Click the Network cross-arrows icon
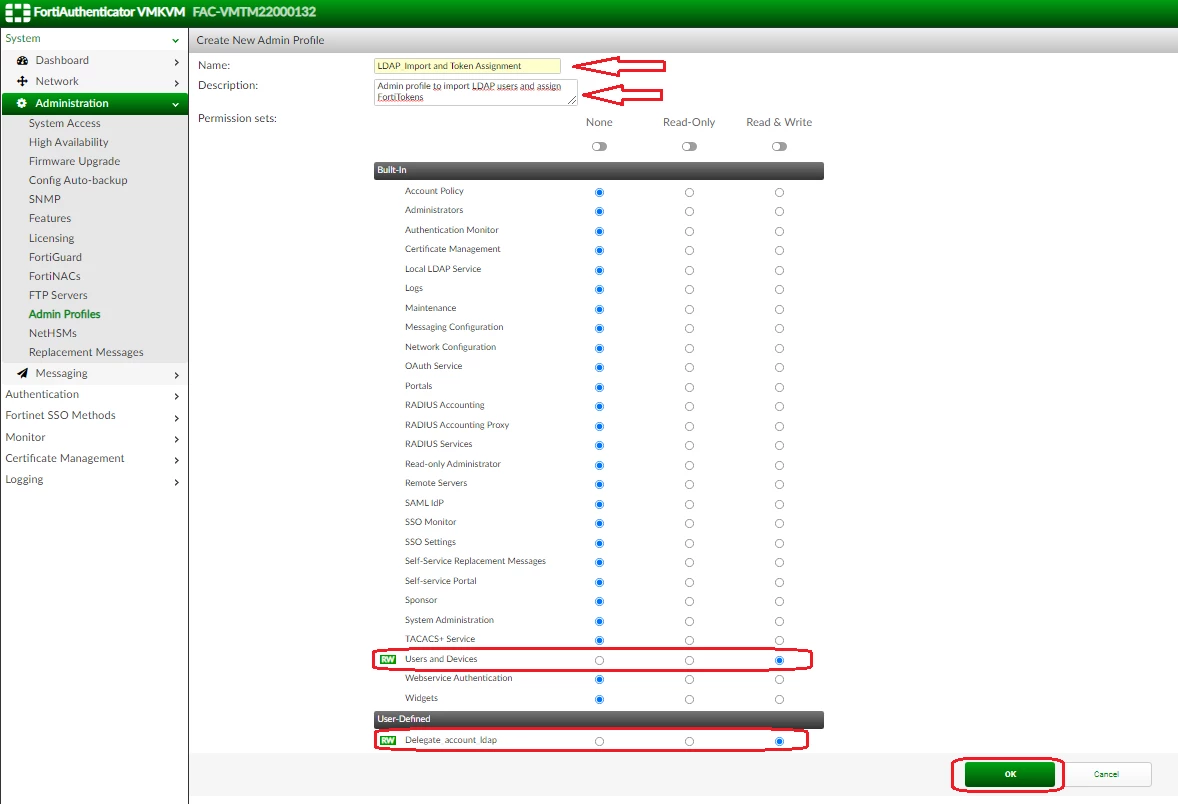Viewport: 1178px width, 804px height. click(x=23, y=81)
